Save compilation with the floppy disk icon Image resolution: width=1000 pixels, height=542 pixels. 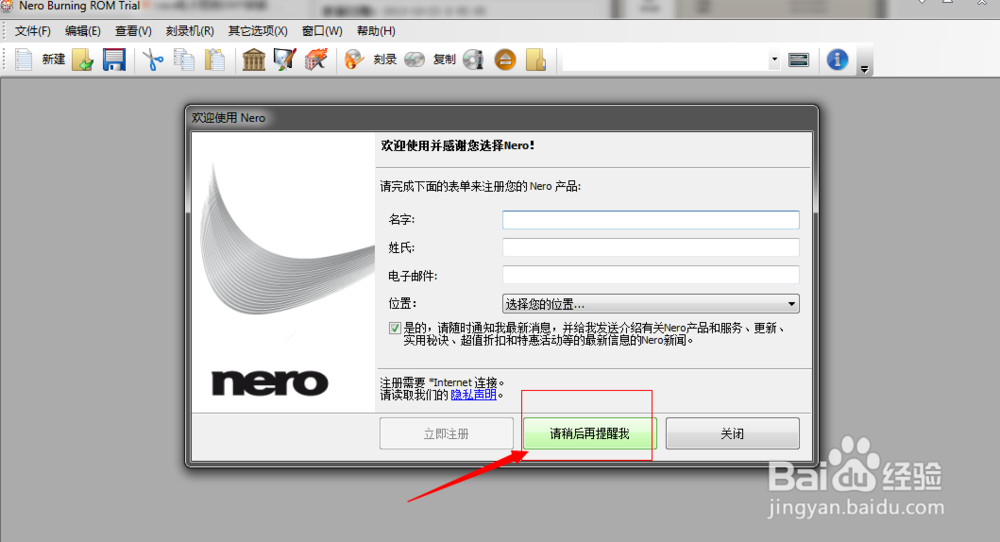(x=114, y=60)
